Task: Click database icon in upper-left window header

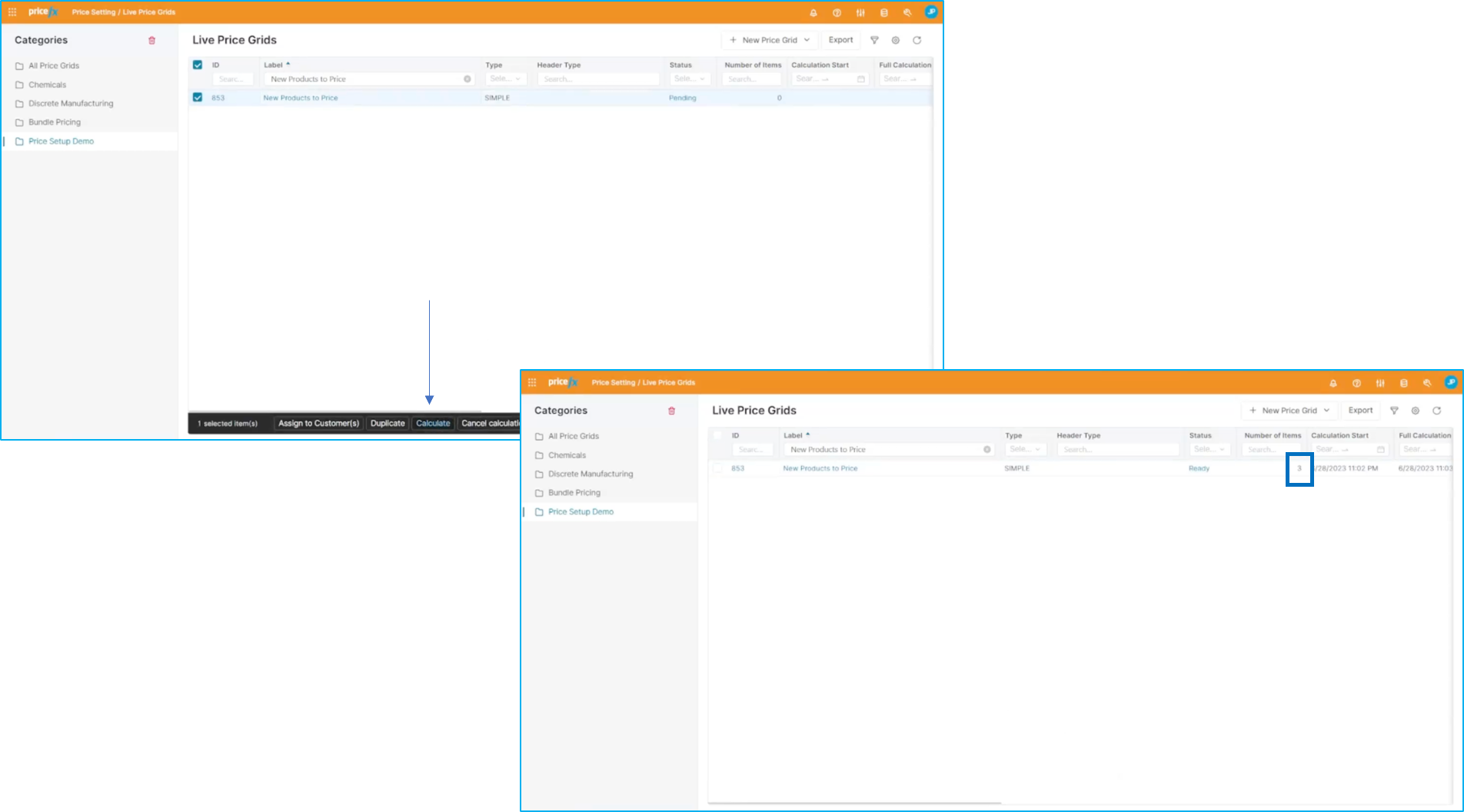Action: point(884,13)
